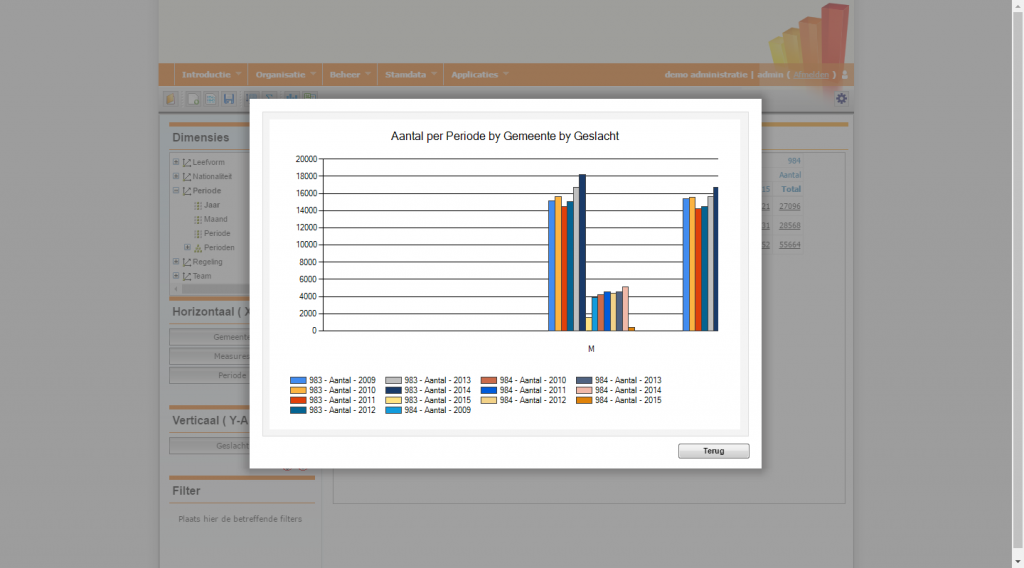The image size is (1024, 568).
Task: Click the first toolbar icon at far left
Action: click(x=171, y=99)
